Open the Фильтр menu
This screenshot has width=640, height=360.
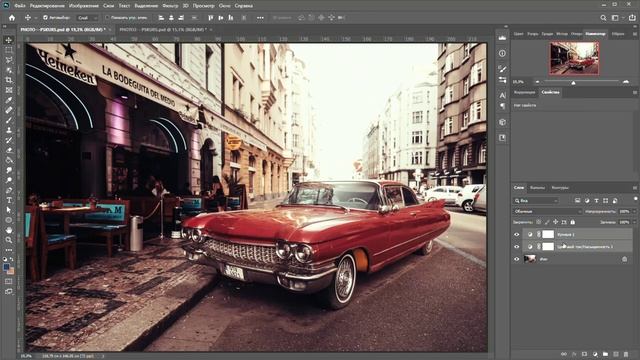coord(170,6)
